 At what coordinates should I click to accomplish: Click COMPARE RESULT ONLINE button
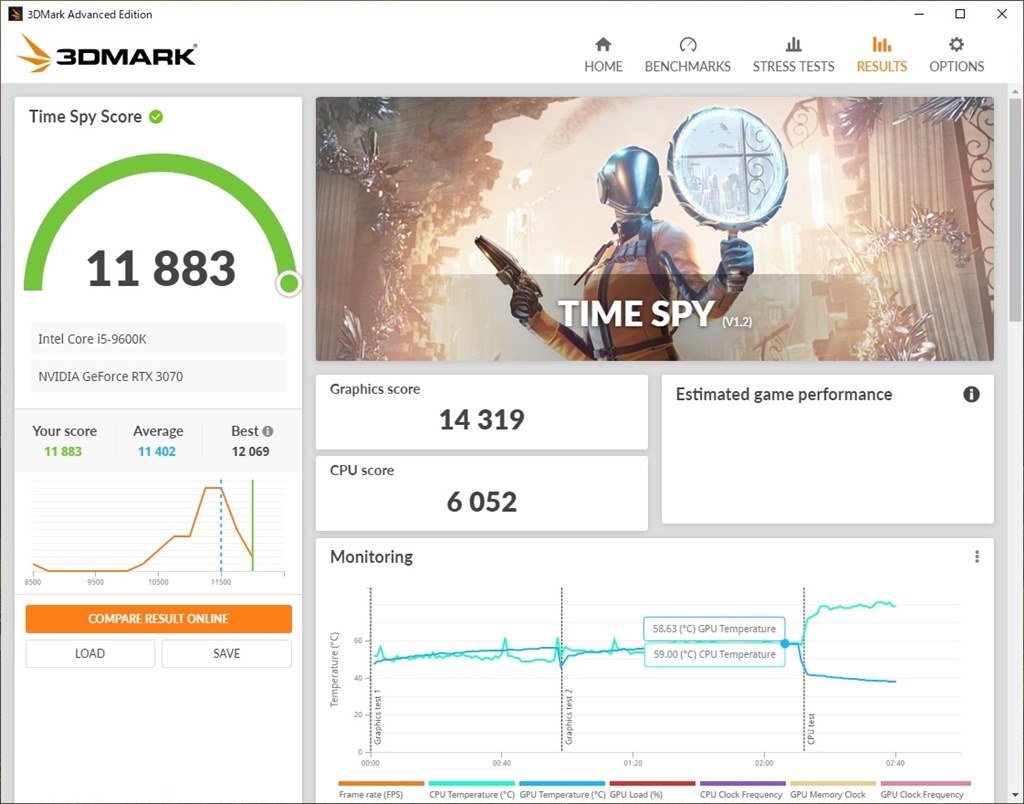159,619
